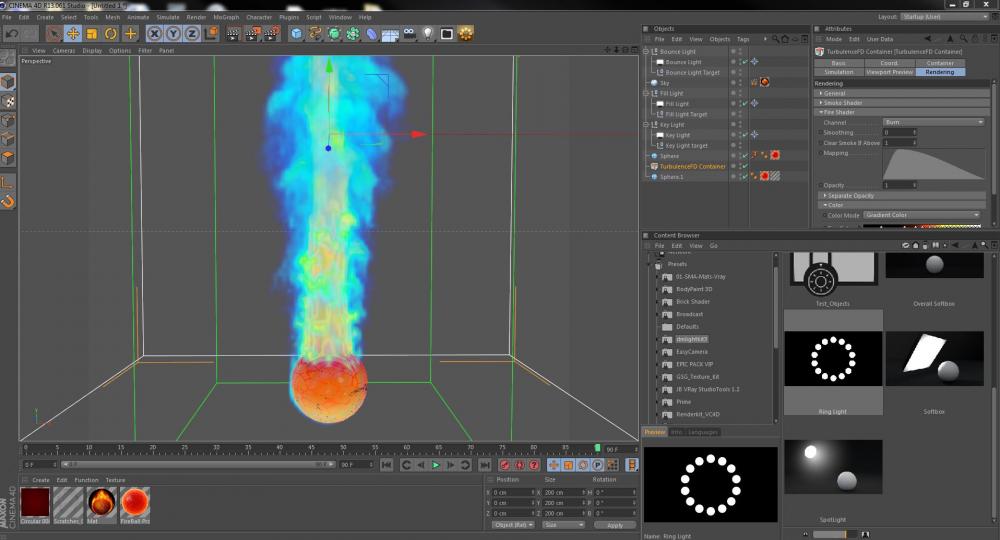Go to start of animation
1000x540 pixels.
tap(386, 465)
